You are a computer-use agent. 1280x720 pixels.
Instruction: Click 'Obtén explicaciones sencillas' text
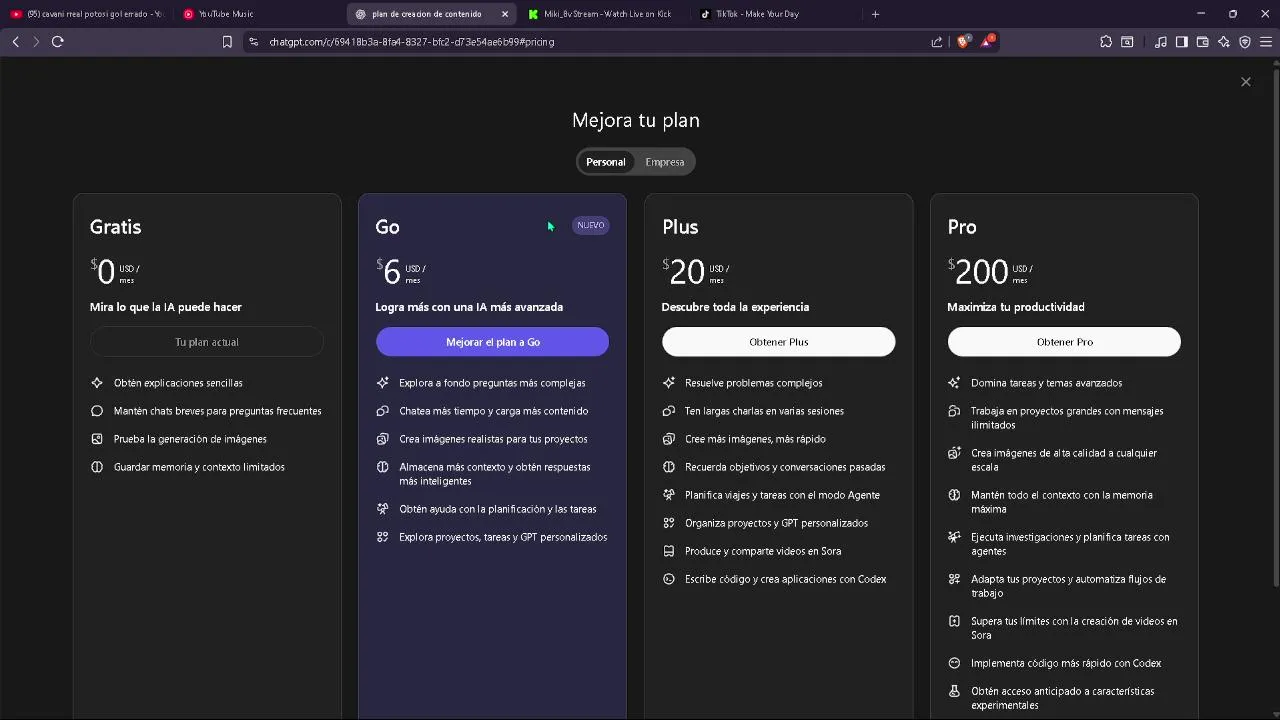pos(178,383)
